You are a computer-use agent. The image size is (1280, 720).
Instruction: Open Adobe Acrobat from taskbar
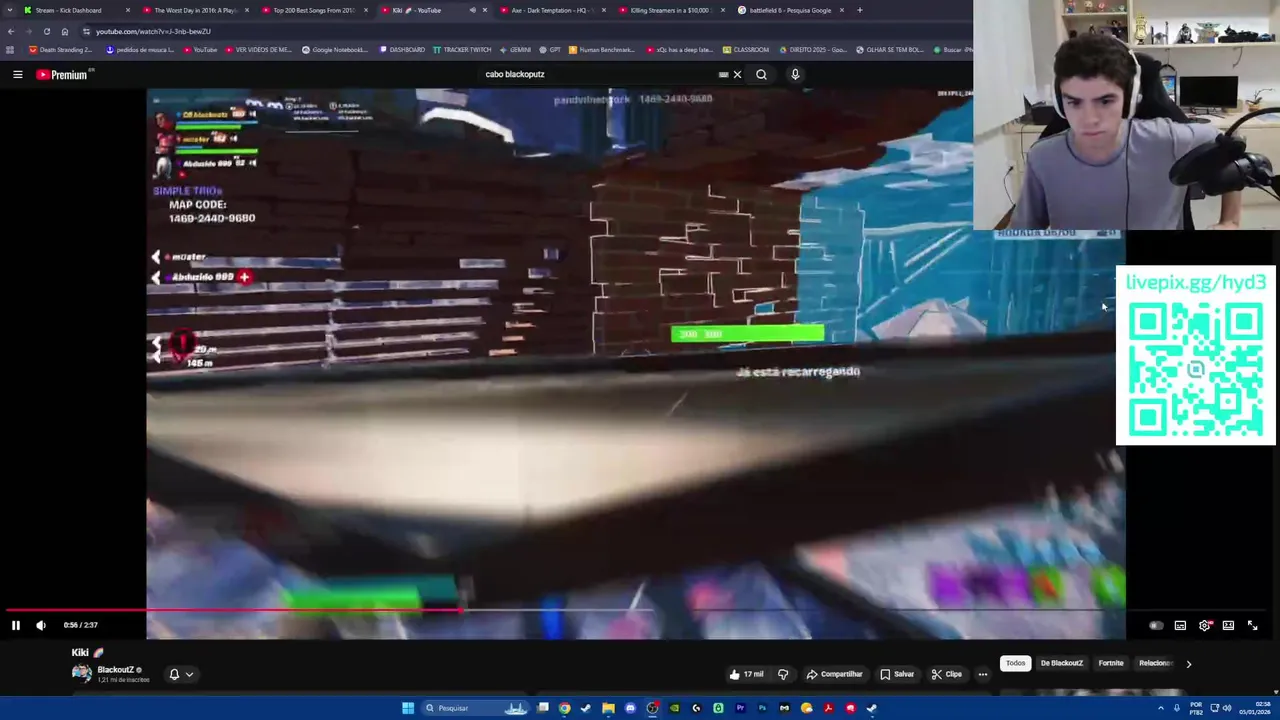click(828, 708)
